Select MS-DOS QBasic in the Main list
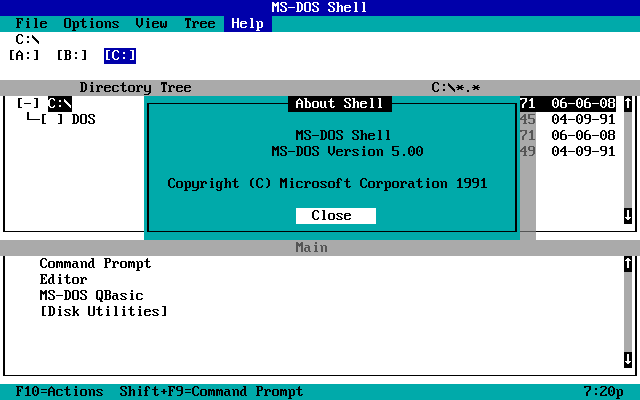The height and width of the screenshot is (400, 640). (x=91, y=295)
